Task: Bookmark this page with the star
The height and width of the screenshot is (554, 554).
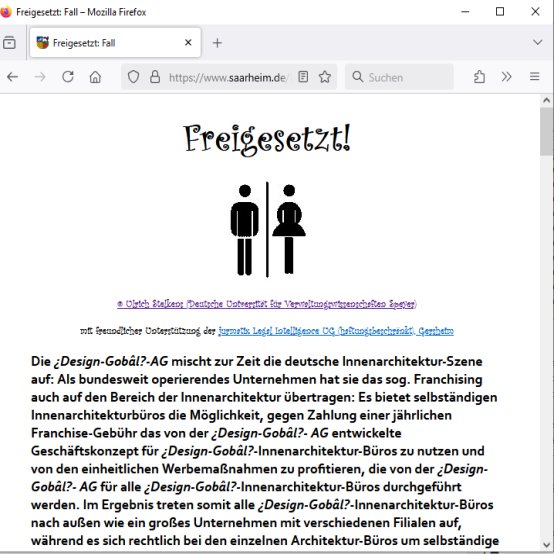Action: coord(325,77)
